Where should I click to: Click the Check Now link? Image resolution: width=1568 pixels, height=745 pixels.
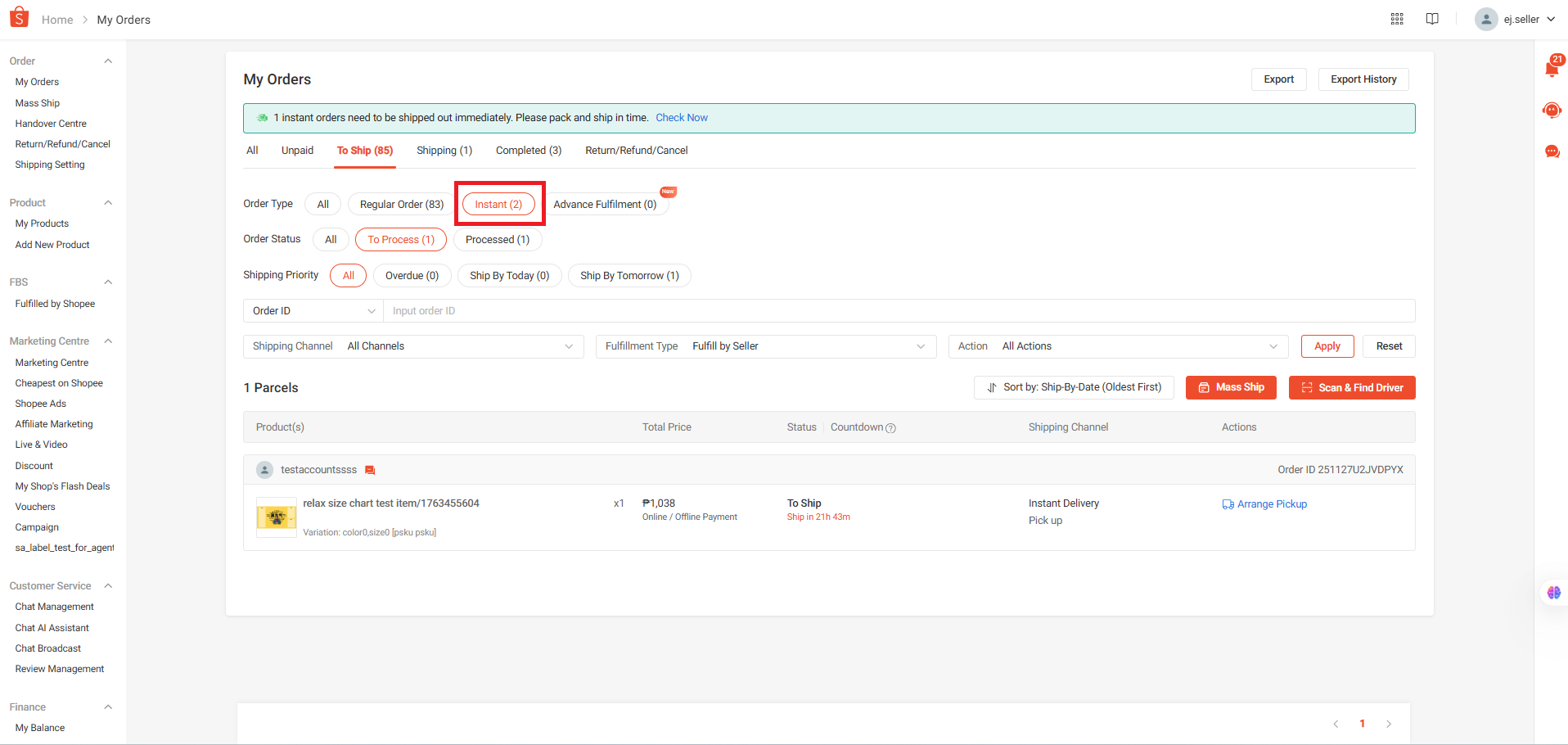[x=682, y=118]
